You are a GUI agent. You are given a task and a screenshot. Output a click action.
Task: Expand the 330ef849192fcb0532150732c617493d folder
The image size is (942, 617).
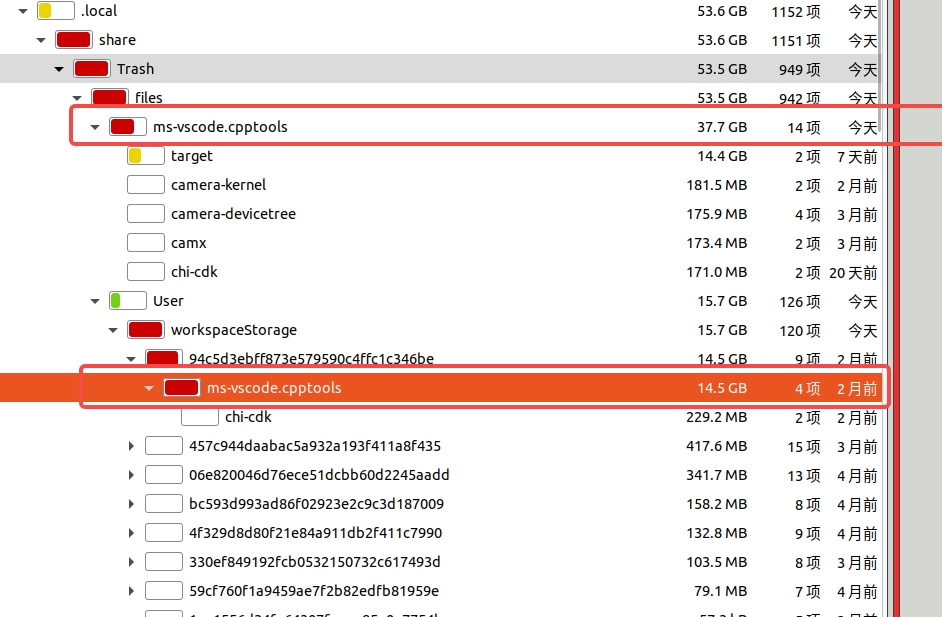131,562
